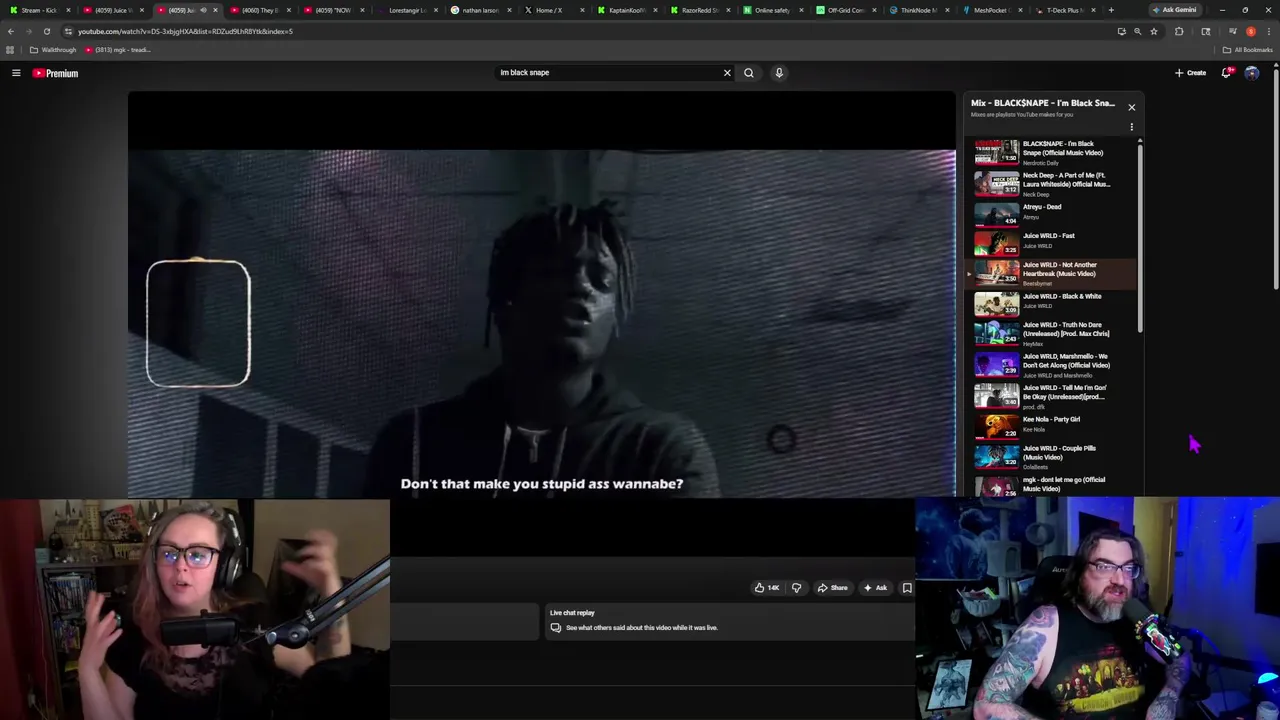Reload the page
The width and height of the screenshot is (1280, 720).
click(x=46, y=31)
